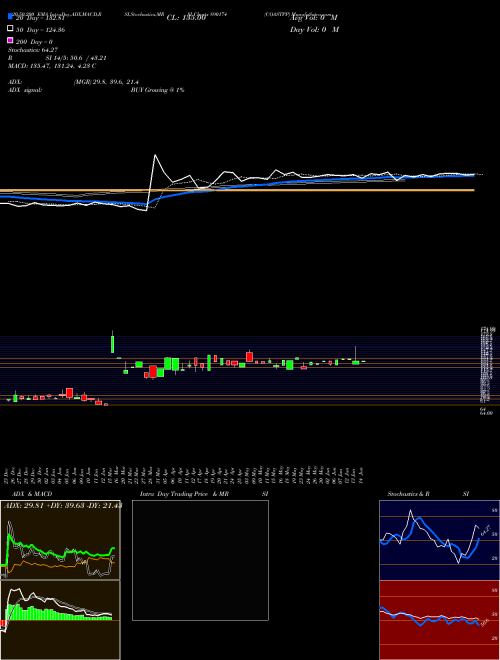Click the '(MGR) 29.8, 39.6, 21.4' ADX values
Screen dimensions: 500x660
pos(106,82)
